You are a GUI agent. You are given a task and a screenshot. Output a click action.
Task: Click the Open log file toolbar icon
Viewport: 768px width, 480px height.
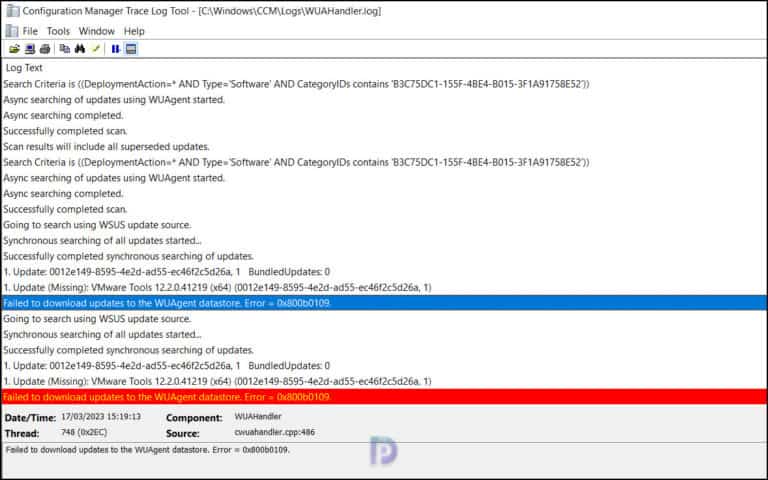14,49
